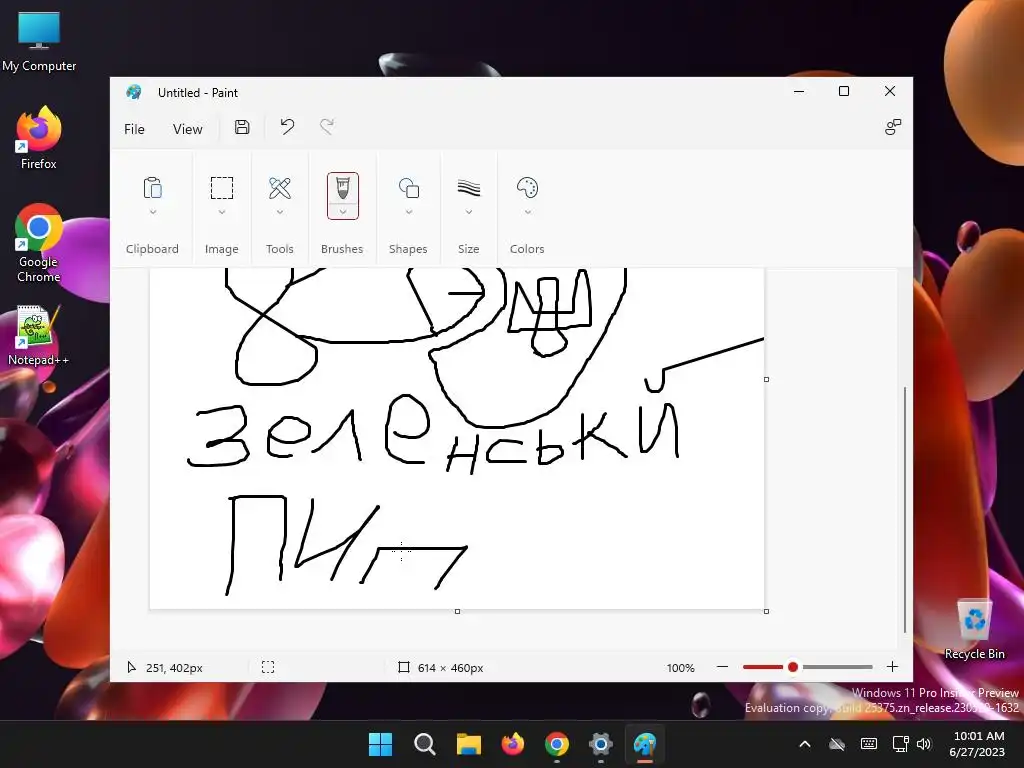Click the bottom-right canvas resize handle
This screenshot has height=768, width=1024.
pyautogui.click(x=766, y=611)
